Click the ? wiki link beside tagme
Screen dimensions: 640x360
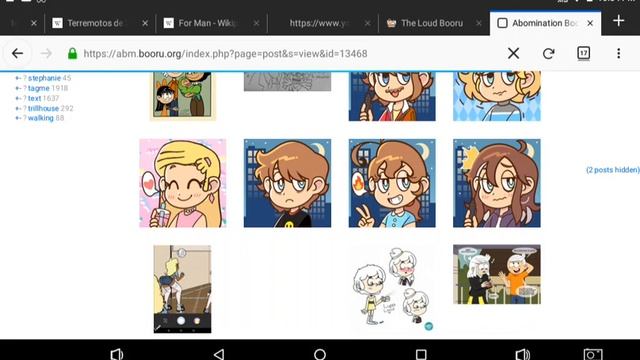click(24, 88)
